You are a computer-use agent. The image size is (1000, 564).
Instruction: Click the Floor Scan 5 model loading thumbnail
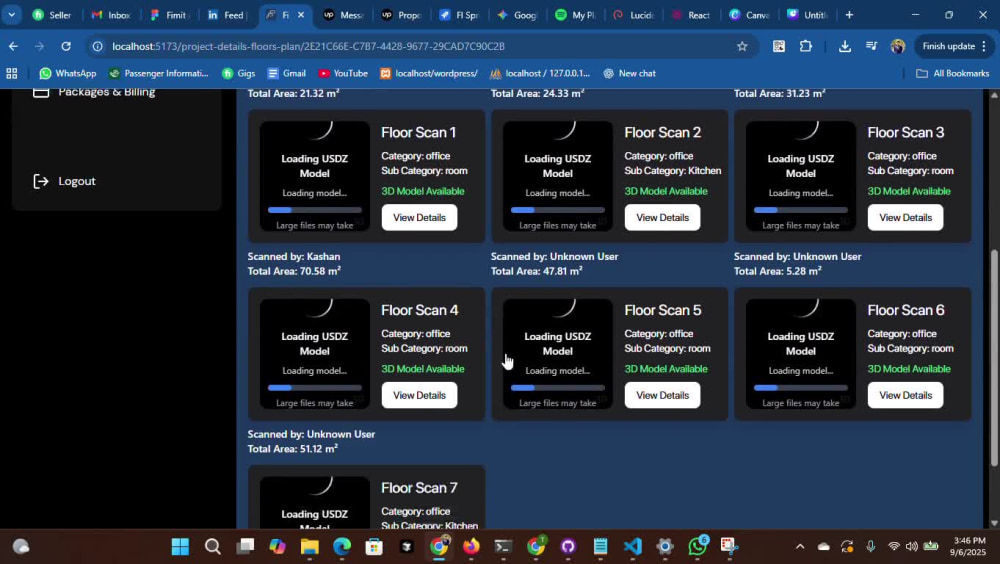(x=557, y=353)
